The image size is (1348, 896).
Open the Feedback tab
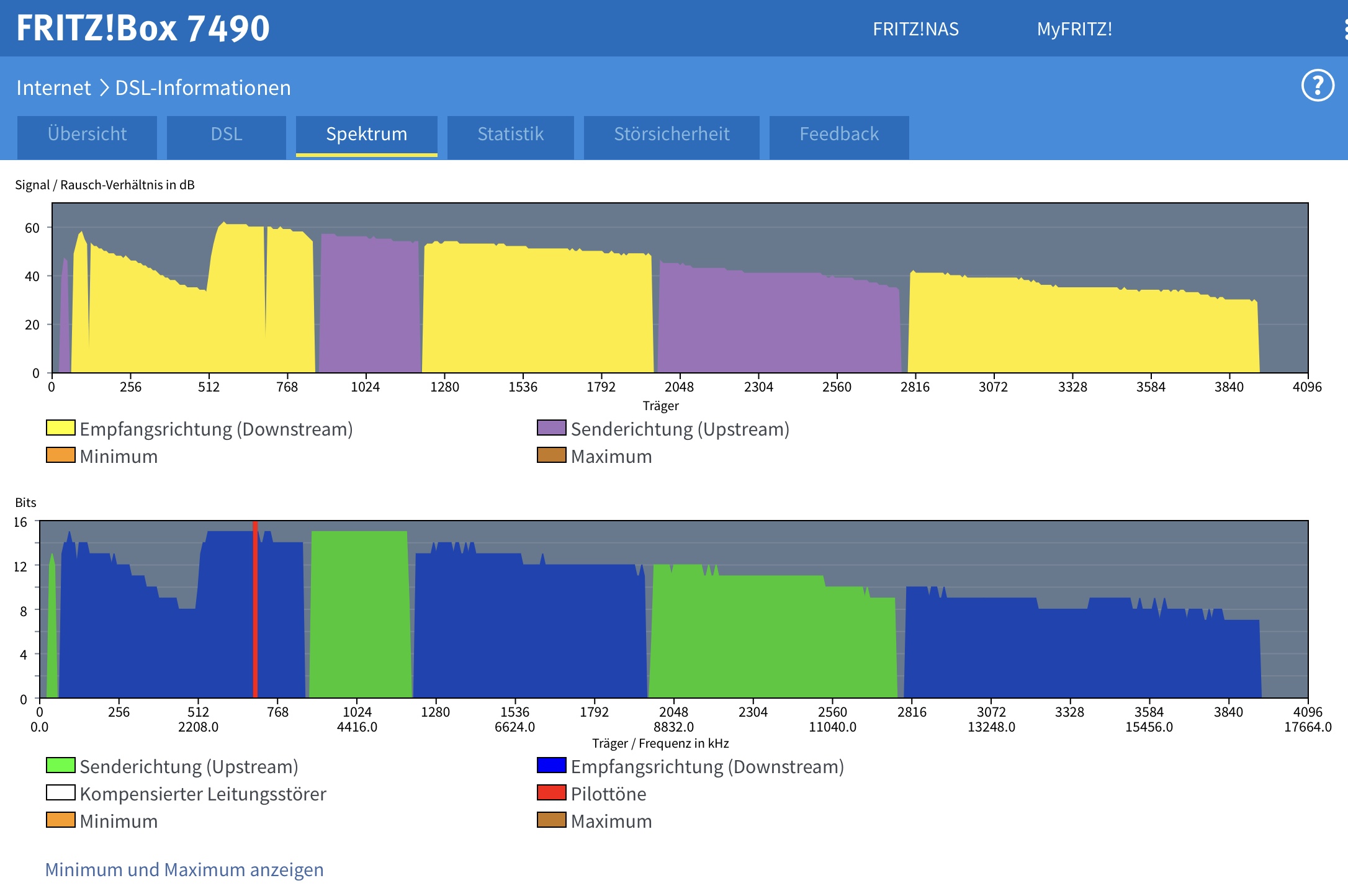pos(838,134)
